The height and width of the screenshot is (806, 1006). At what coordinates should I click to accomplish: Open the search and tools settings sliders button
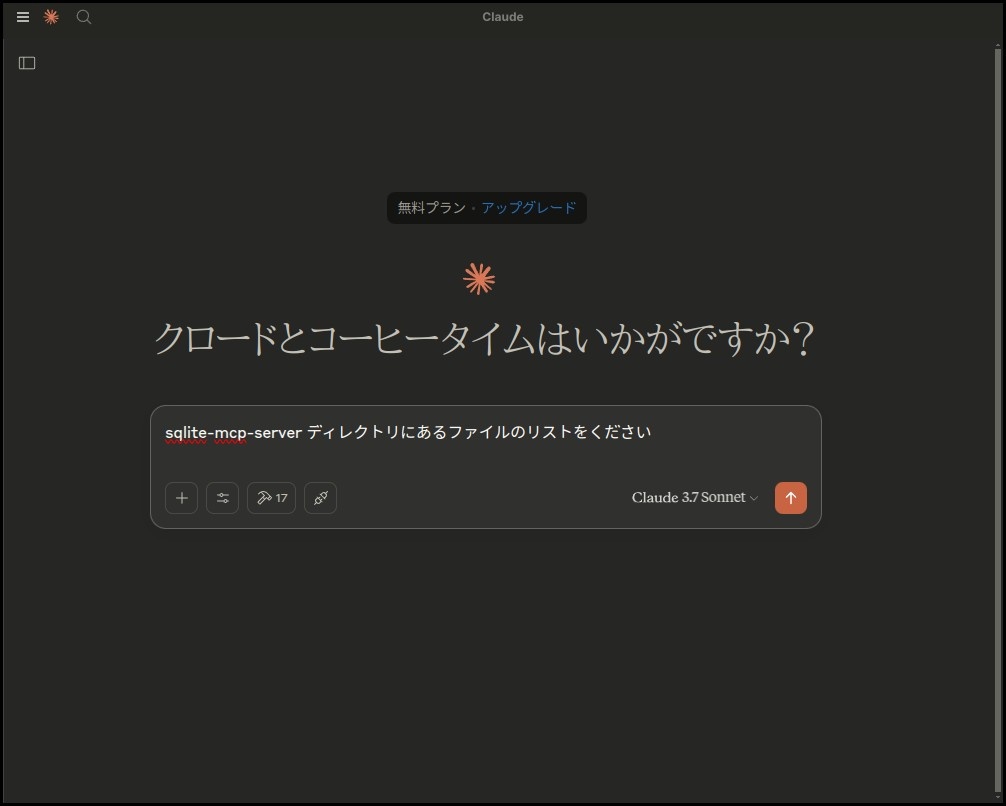223,498
